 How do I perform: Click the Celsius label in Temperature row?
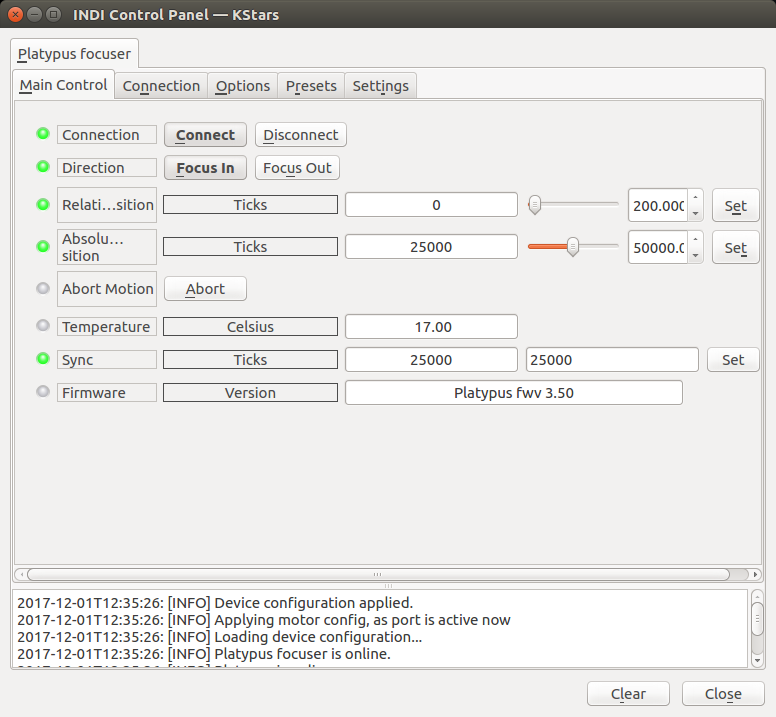click(250, 327)
